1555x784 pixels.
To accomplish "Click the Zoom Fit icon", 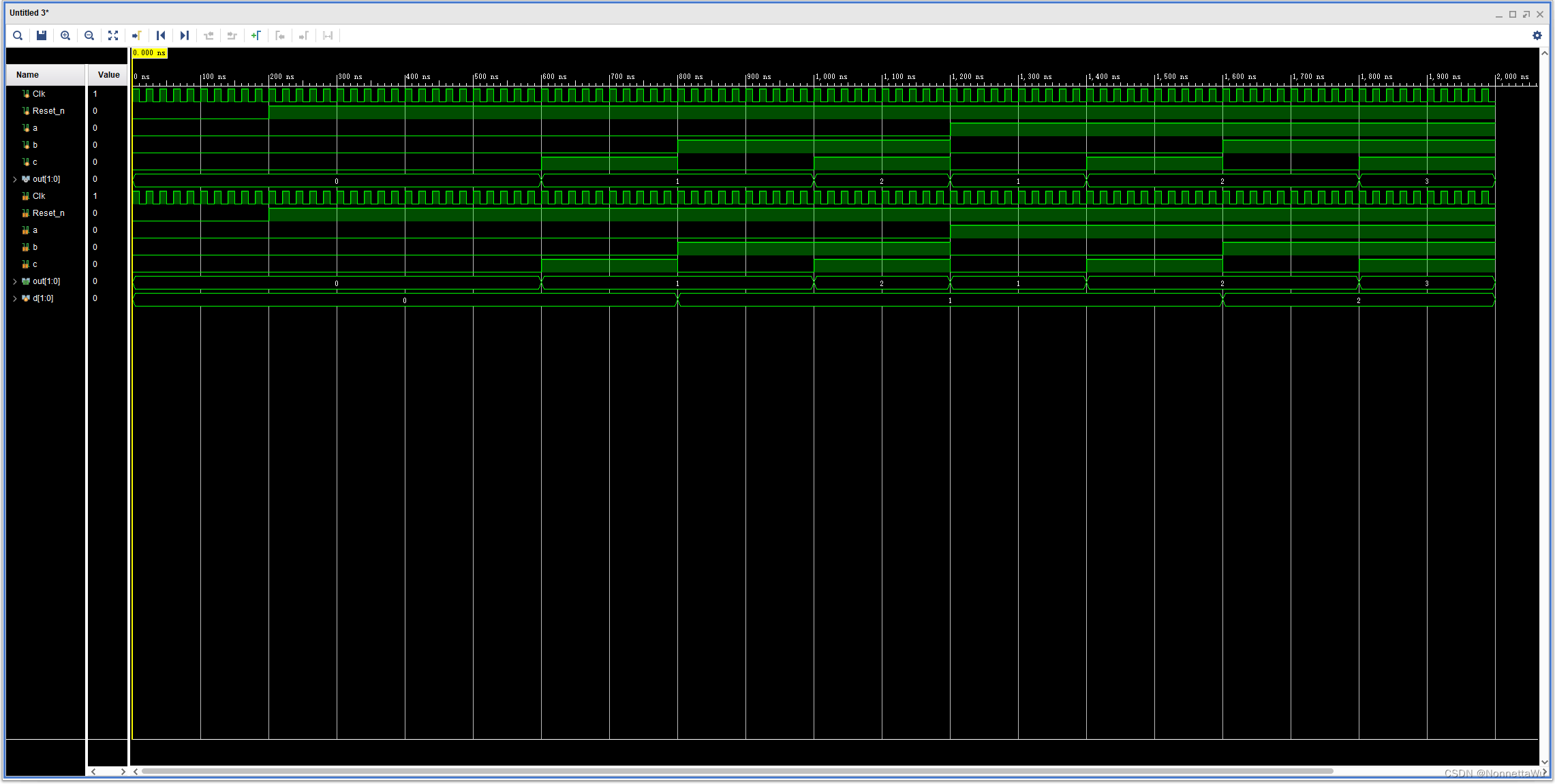I will 113,35.
